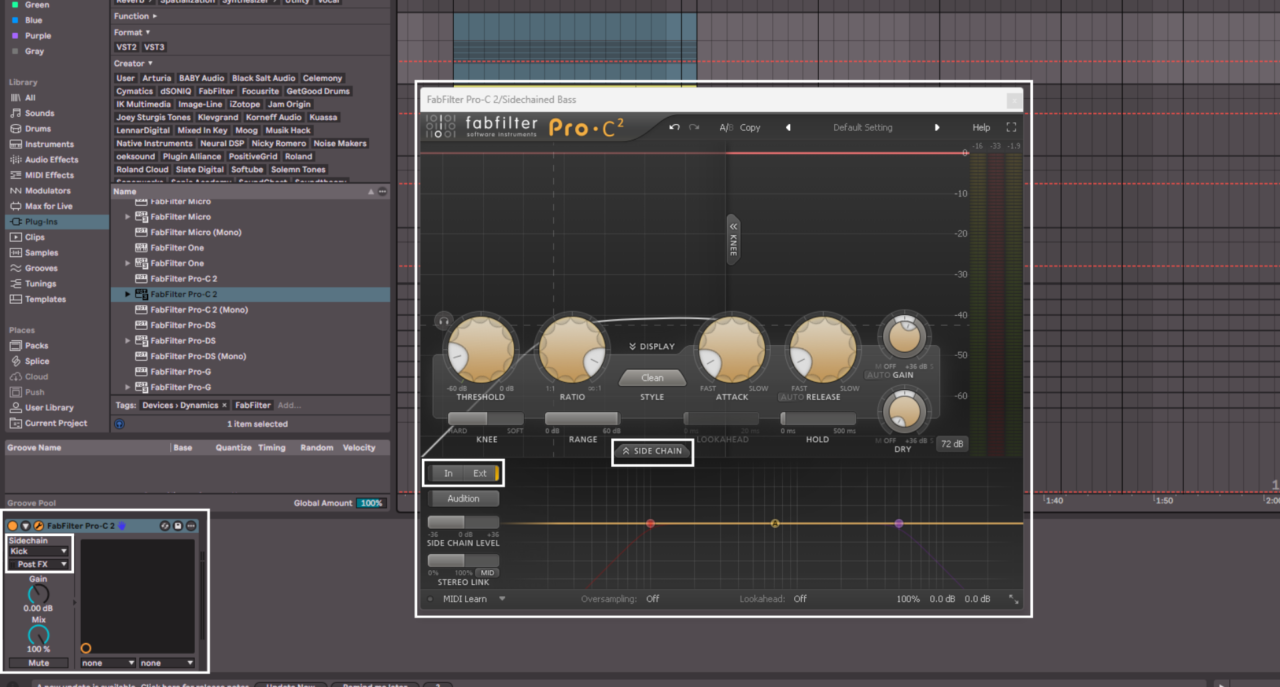The width and height of the screenshot is (1280, 687).
Task: Click the Attack knob
Action: (732, 349)
